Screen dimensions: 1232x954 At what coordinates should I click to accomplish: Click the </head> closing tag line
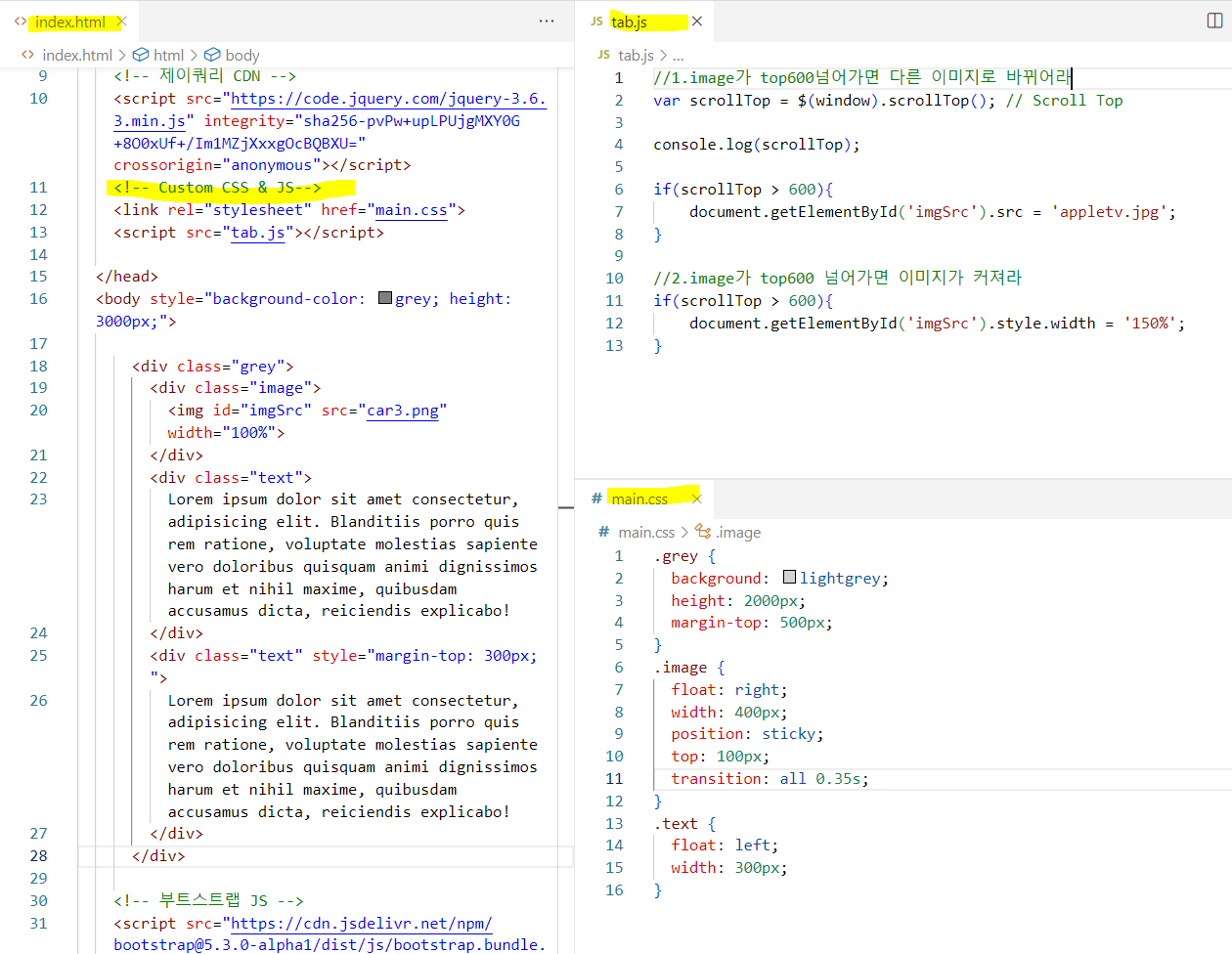point(127,277)
